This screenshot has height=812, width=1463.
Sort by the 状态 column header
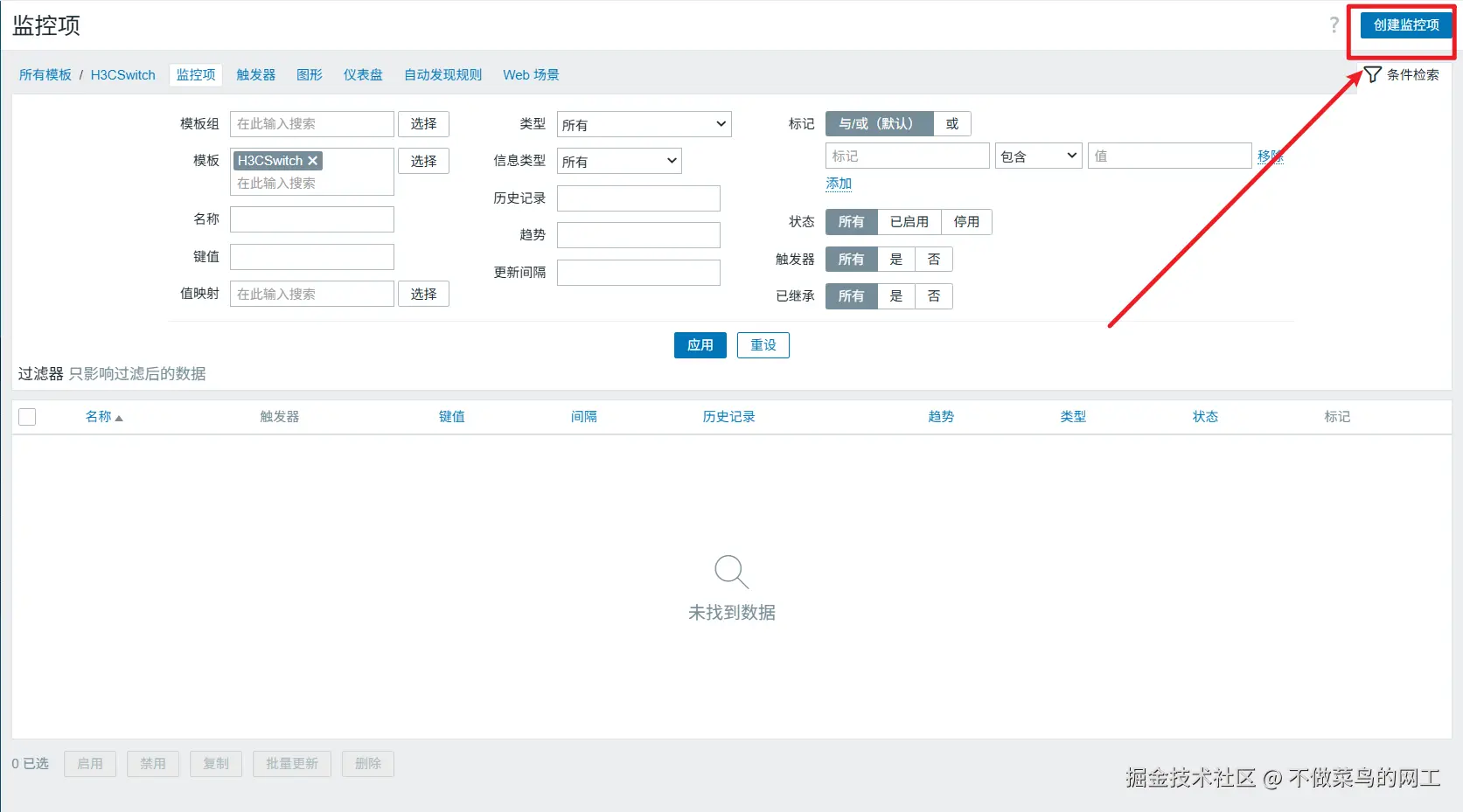coord(1205,417)
